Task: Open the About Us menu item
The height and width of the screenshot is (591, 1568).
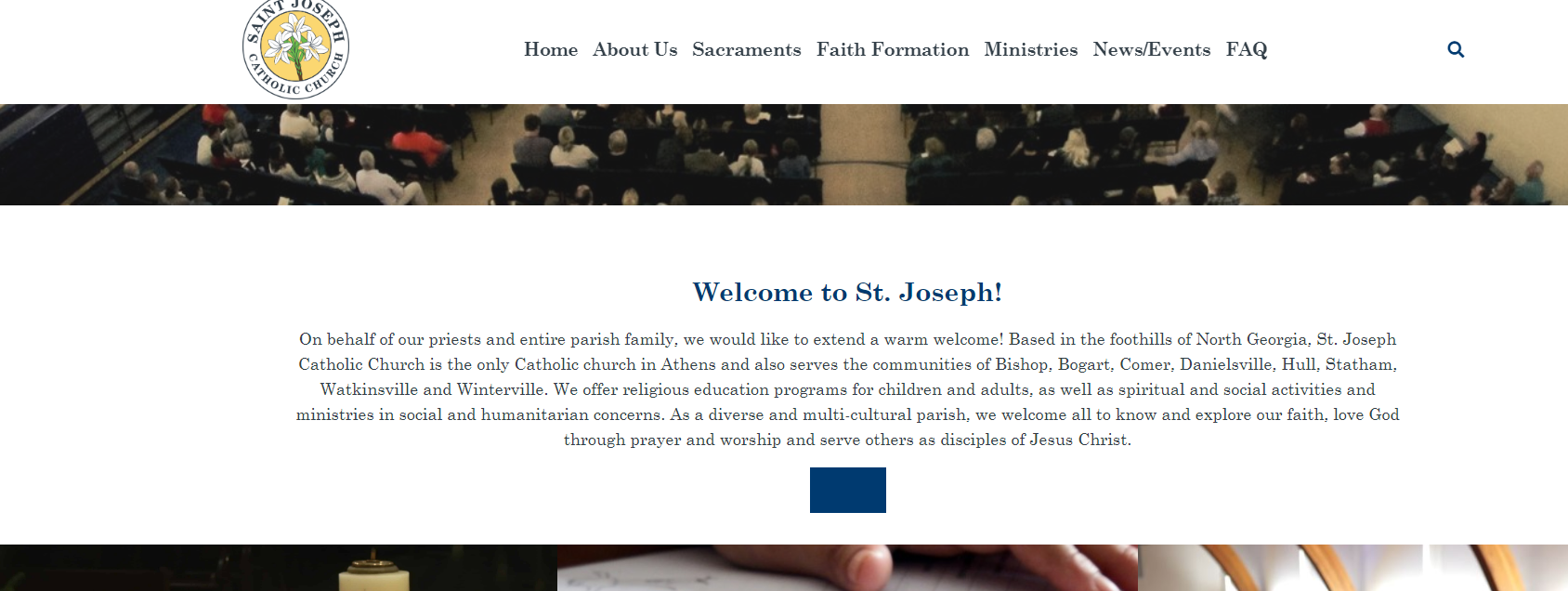Action: pos(635,49)
